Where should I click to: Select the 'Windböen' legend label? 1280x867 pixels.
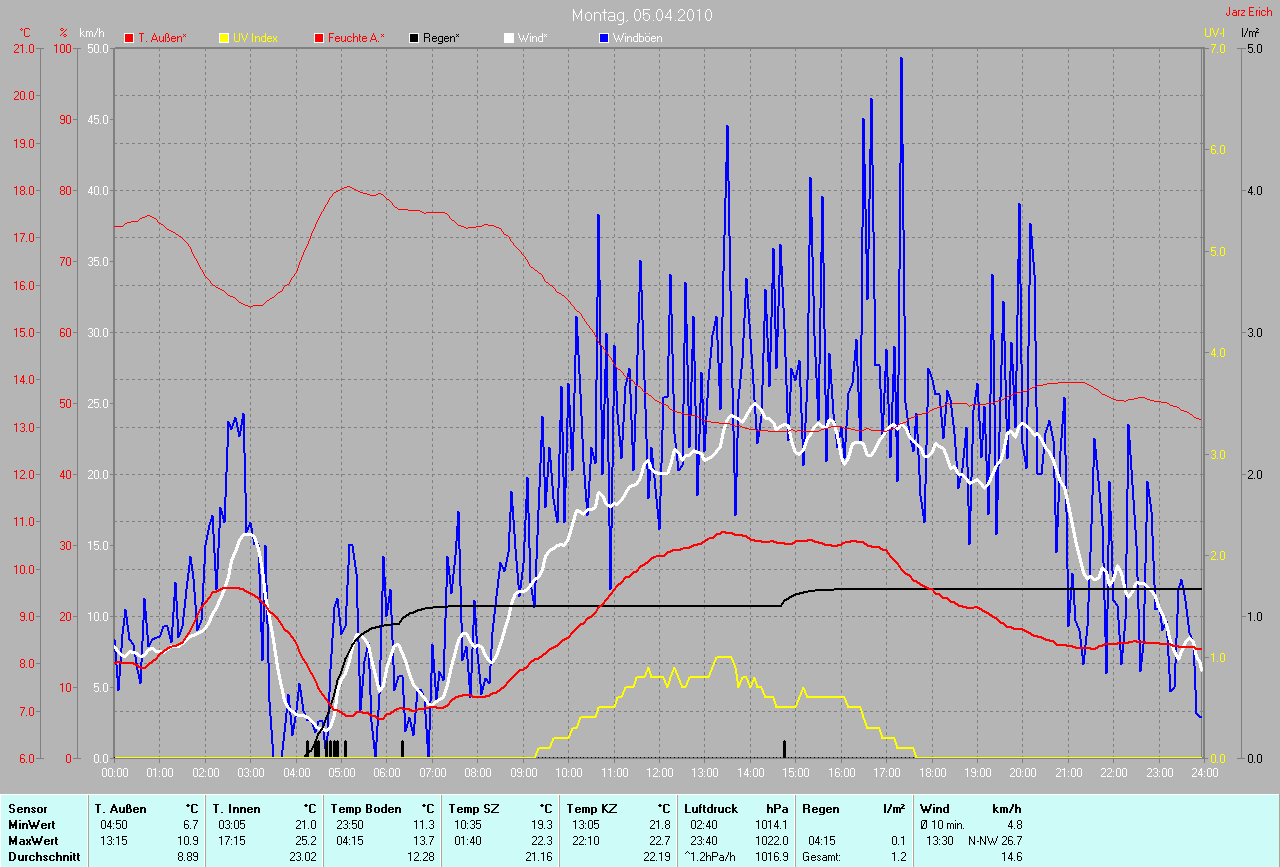tap(638, 38)
